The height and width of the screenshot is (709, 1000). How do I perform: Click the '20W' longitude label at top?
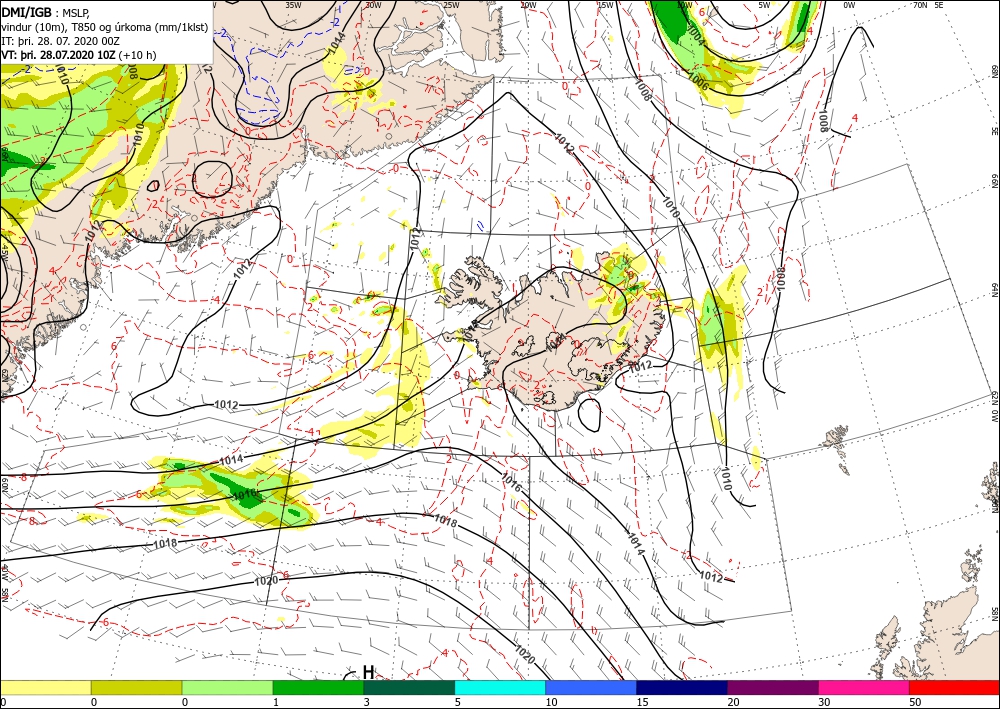pos(528,5)
